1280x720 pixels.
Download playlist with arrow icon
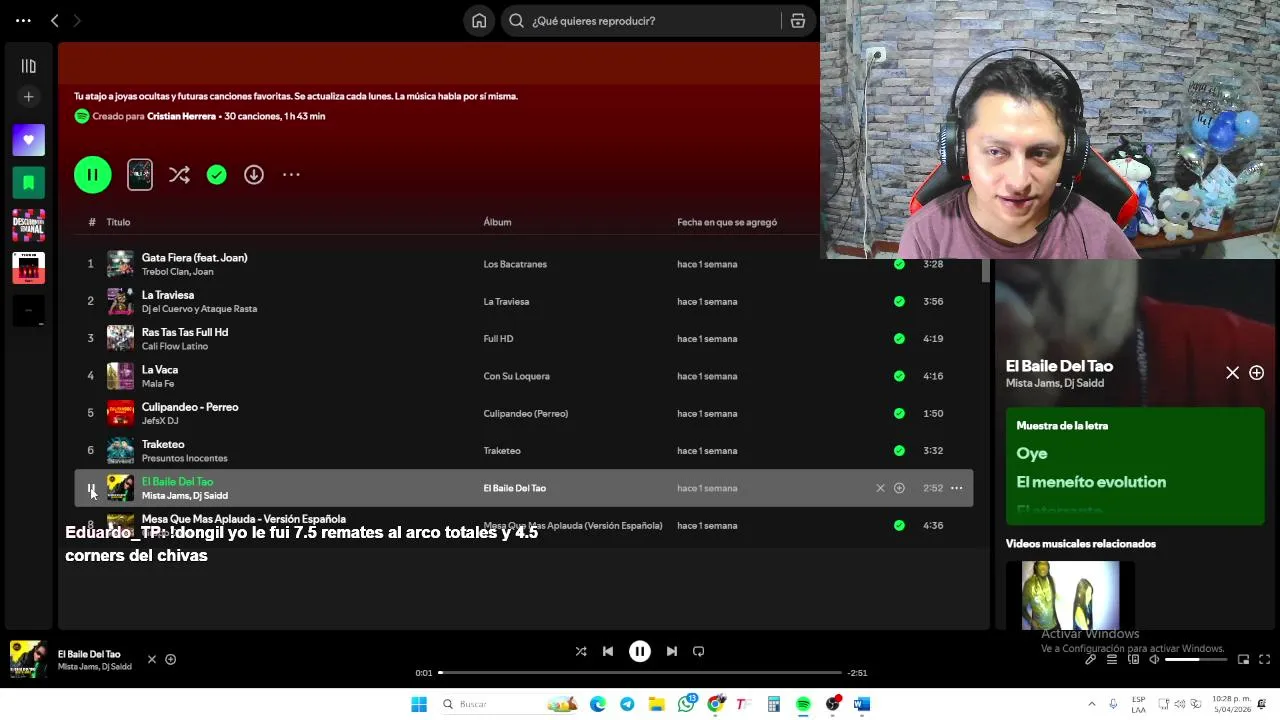click(254, 175)
